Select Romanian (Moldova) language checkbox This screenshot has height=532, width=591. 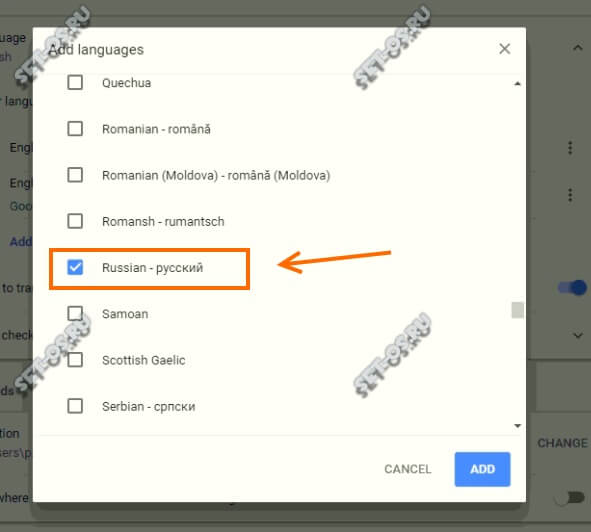click(x=75, y=175)
